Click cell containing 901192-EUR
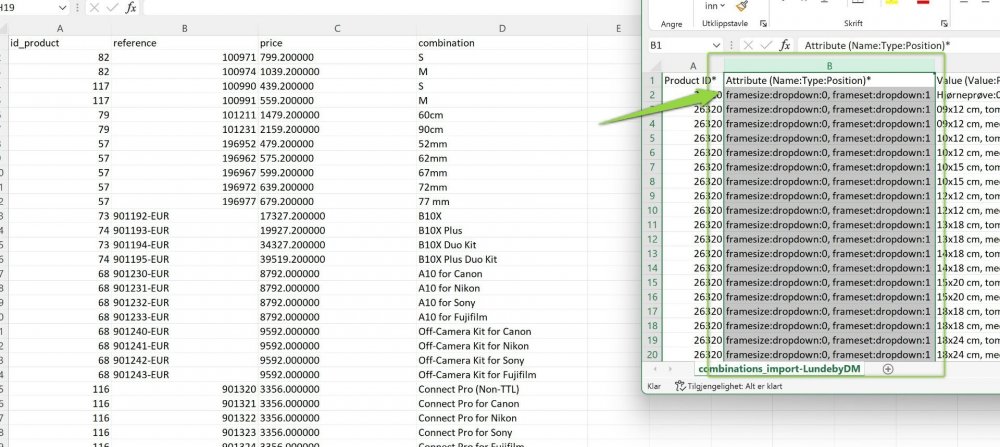The width and height of the screenshot is (1000, 447). click(184, 216)
